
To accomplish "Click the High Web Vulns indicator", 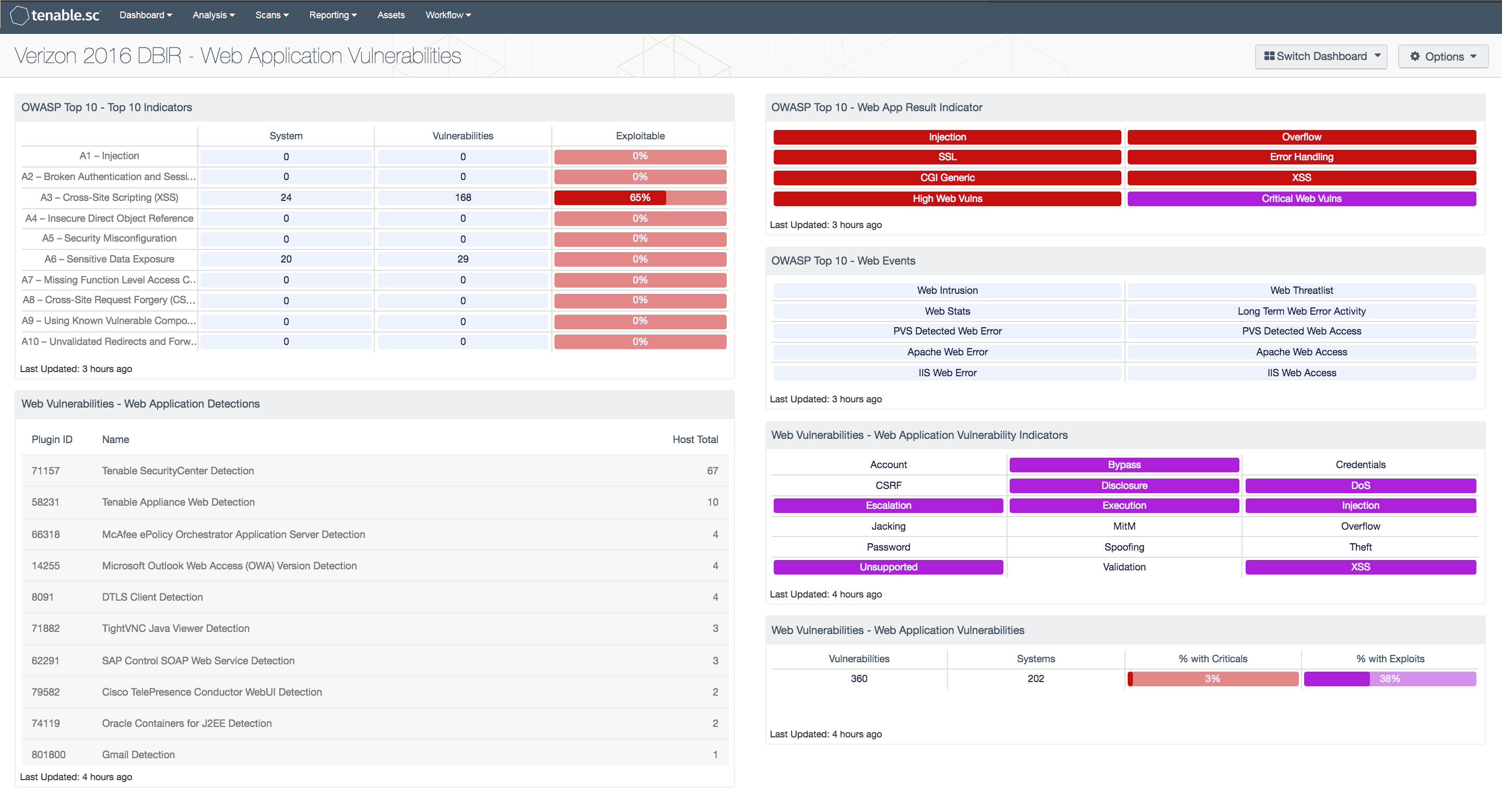I will [x=947, y=199].
